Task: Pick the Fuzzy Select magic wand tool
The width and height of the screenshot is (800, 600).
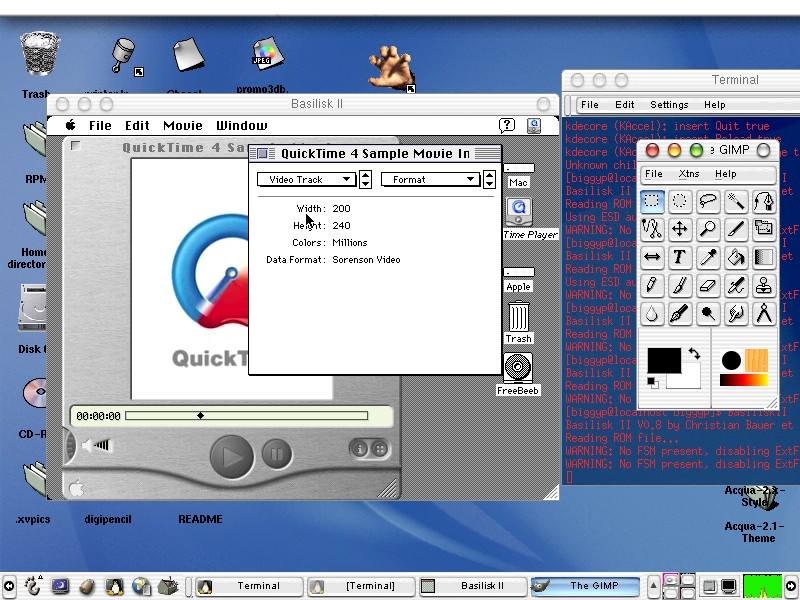Action: [736, 201]
